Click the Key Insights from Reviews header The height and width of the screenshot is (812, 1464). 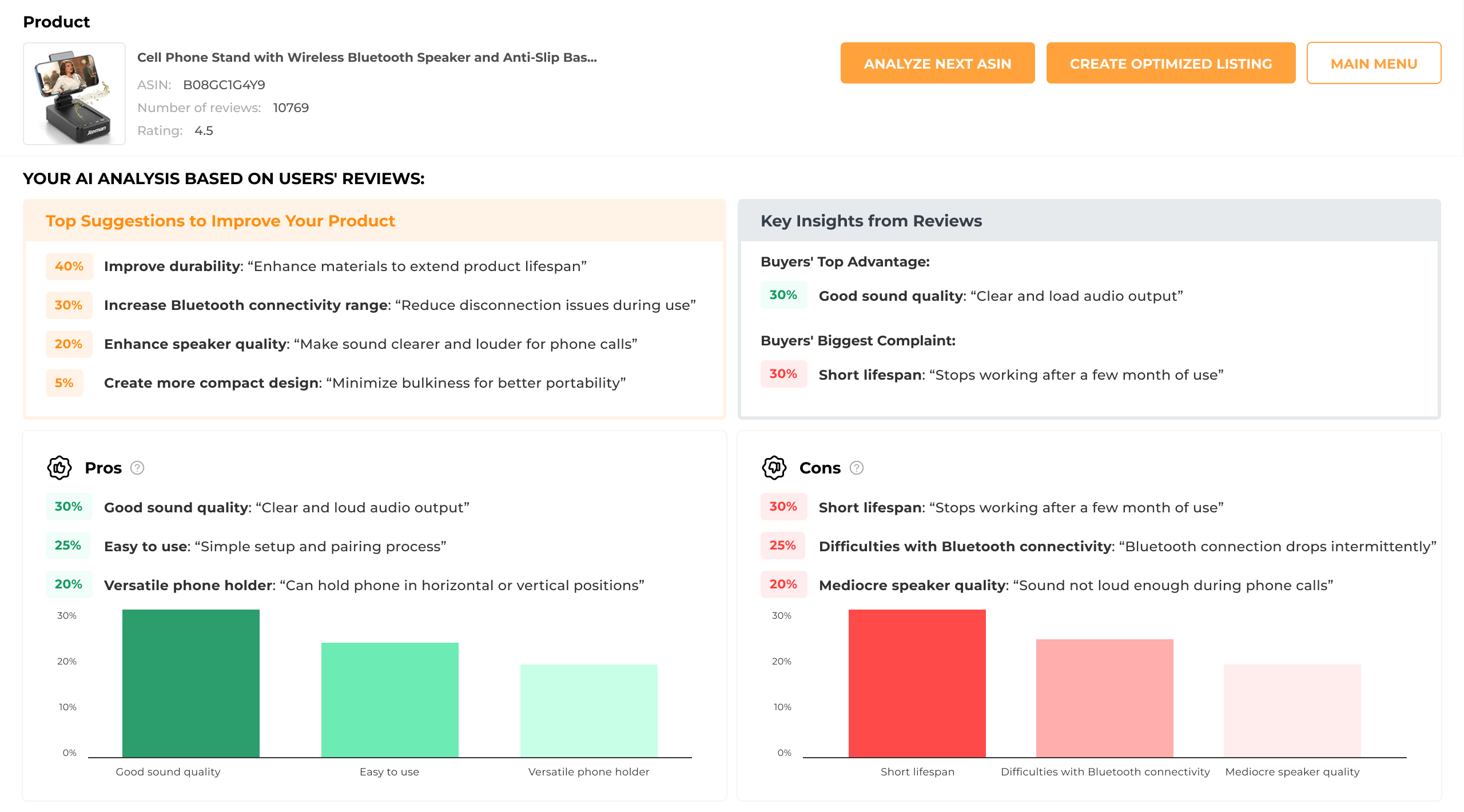tap(871, 221)
